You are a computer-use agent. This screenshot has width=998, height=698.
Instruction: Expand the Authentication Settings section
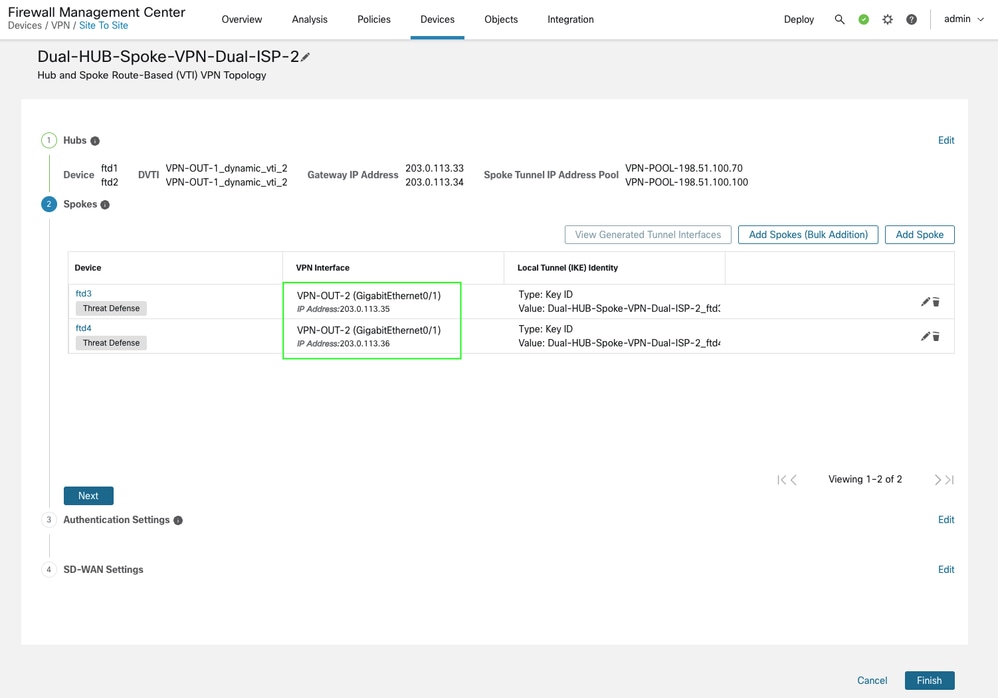(x=116, y=520)
